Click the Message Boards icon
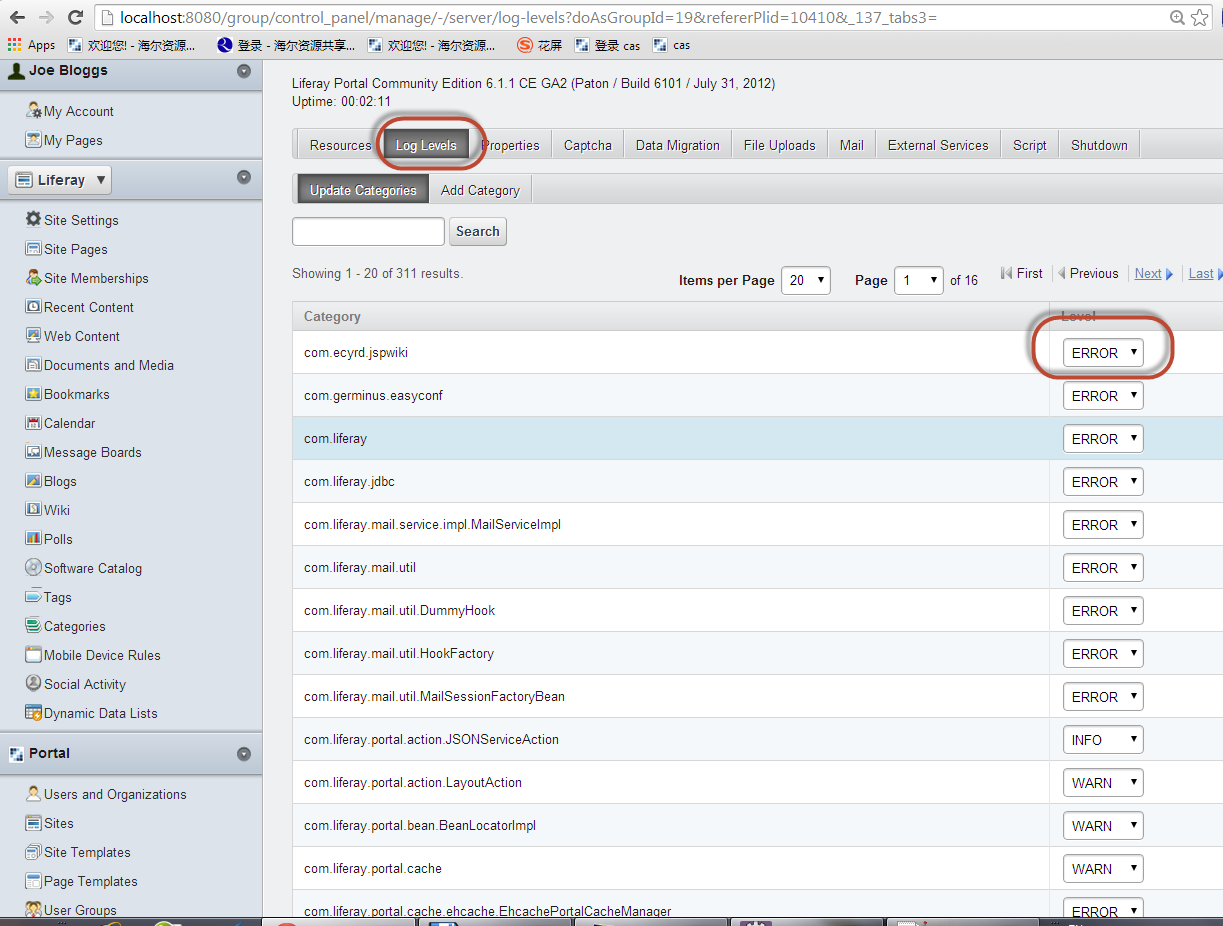The image size is (1223, 926). tap(34, 452)
